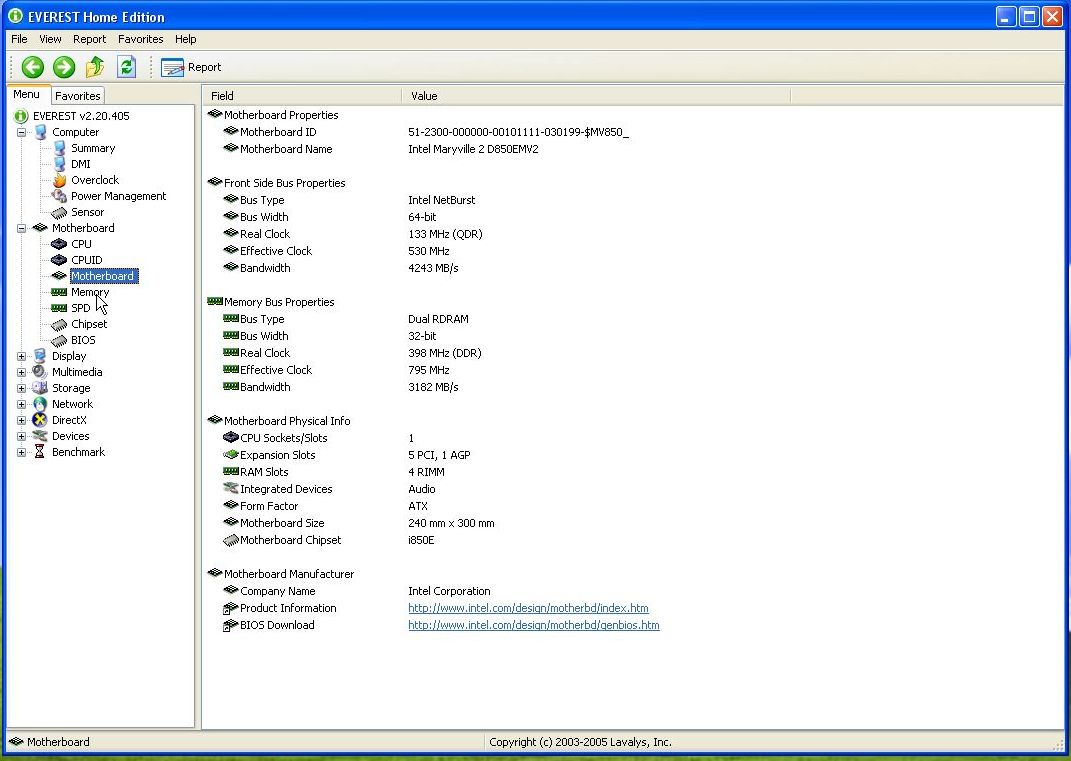Collapse the Motherboard tree node
This screenshot has height=761, width=1071.
pos(22,228)
